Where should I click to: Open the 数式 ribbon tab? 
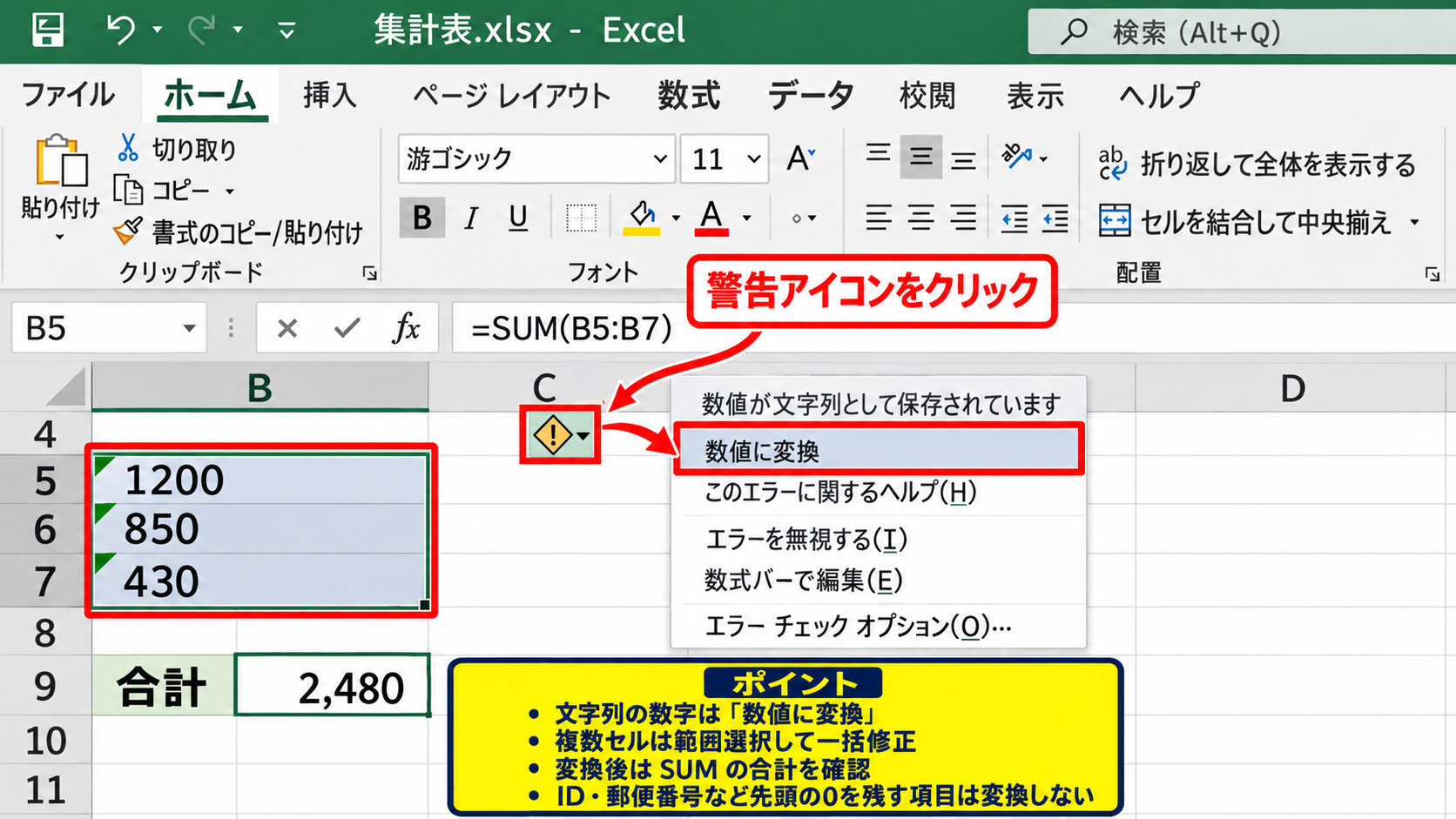pyautogui.click(x=689, y=95)
